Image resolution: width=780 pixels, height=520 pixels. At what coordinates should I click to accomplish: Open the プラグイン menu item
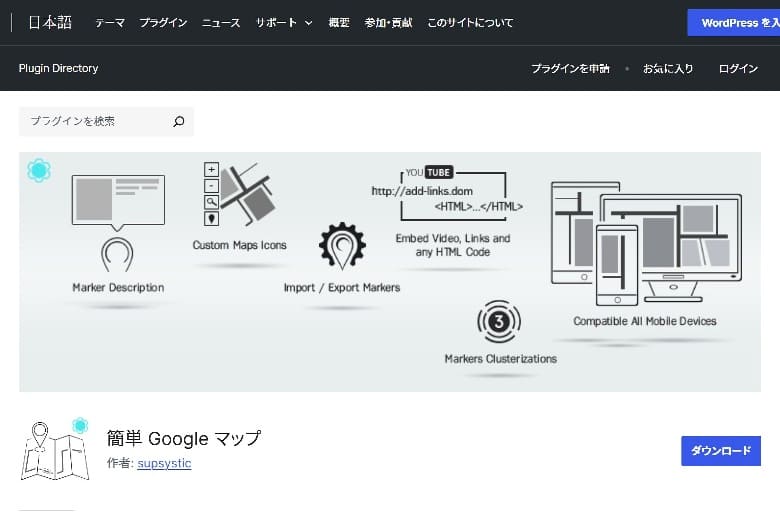point(163,23)
